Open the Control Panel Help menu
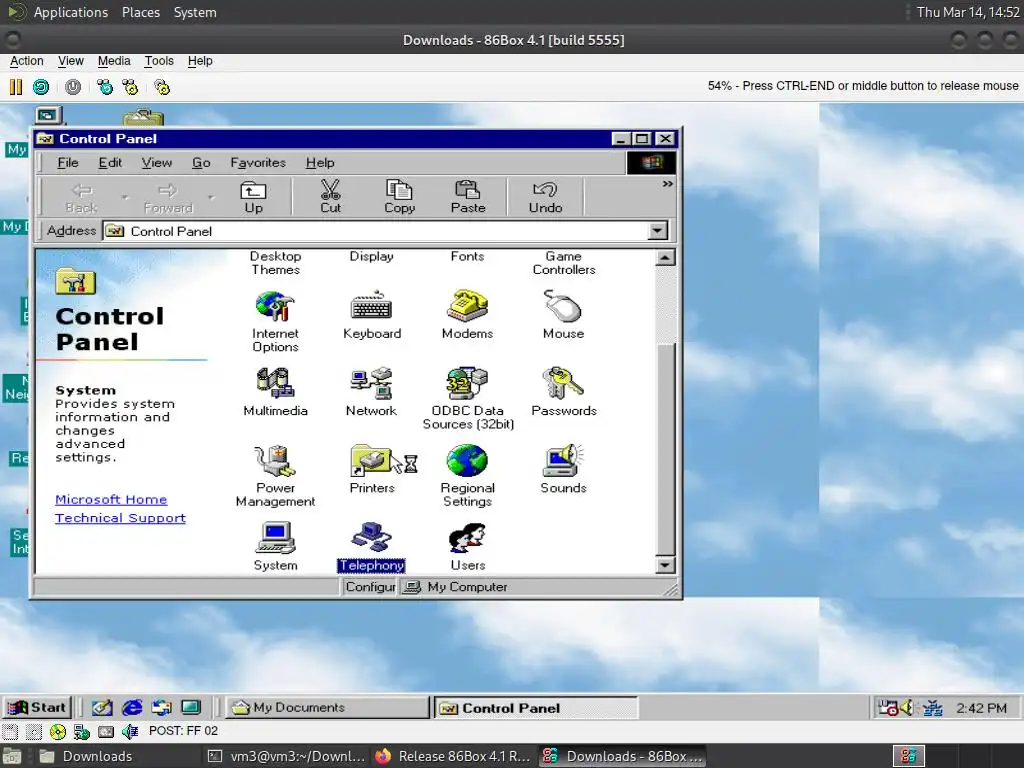Viewport: 1024px width, 768px height. (320, 163)
